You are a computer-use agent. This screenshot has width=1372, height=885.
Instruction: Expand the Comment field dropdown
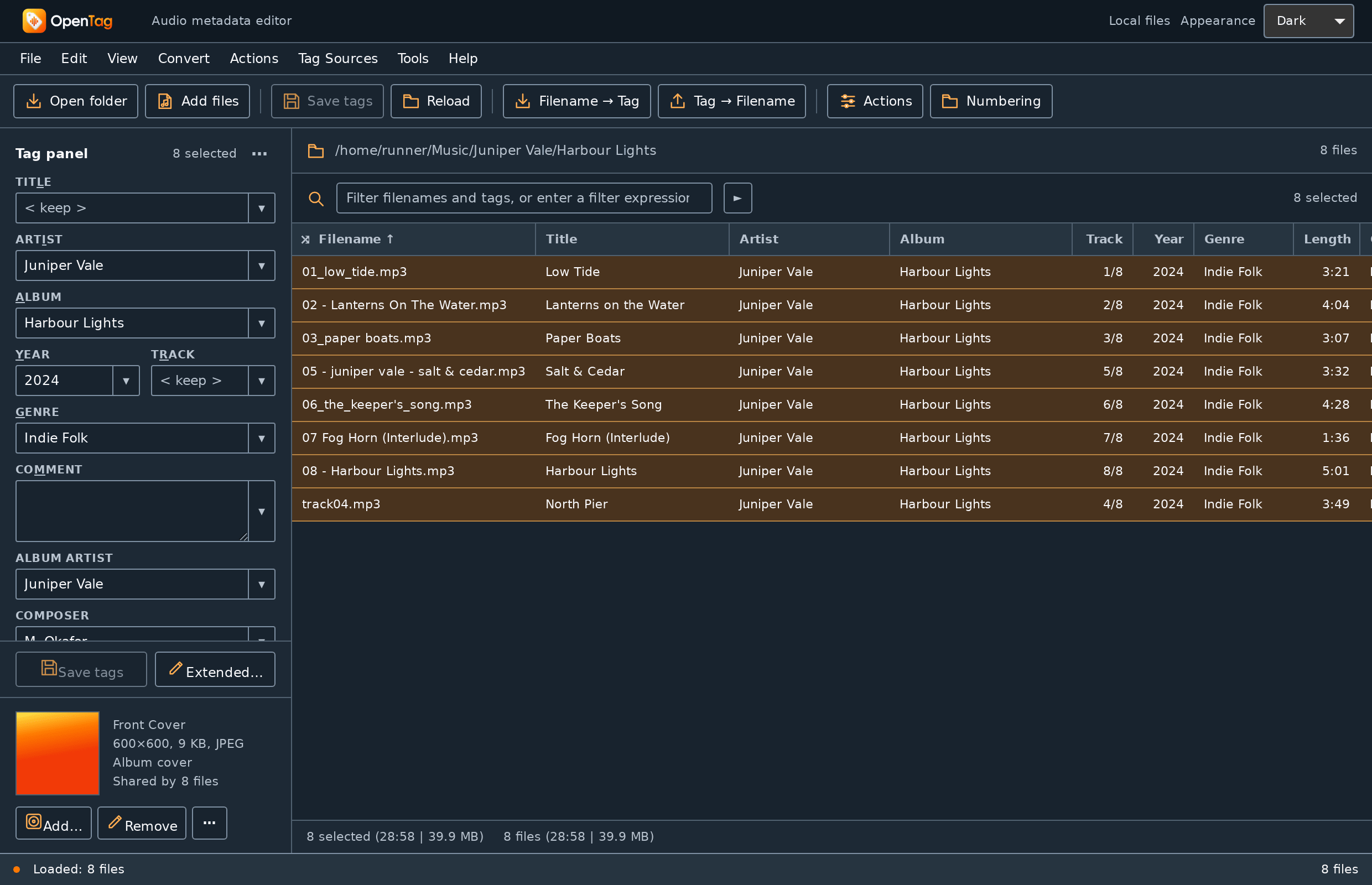click(262, 511)
